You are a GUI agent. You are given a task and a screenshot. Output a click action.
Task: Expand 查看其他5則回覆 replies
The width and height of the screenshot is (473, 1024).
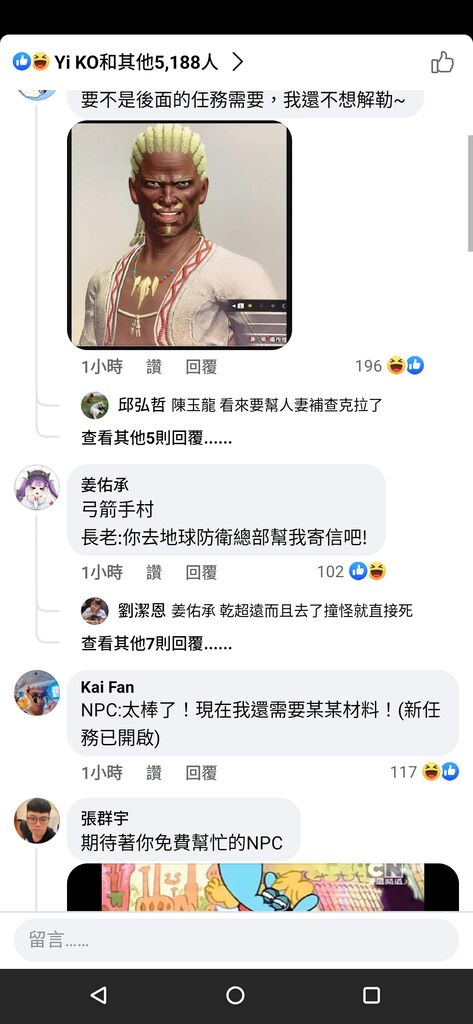[x=157, y=438]
